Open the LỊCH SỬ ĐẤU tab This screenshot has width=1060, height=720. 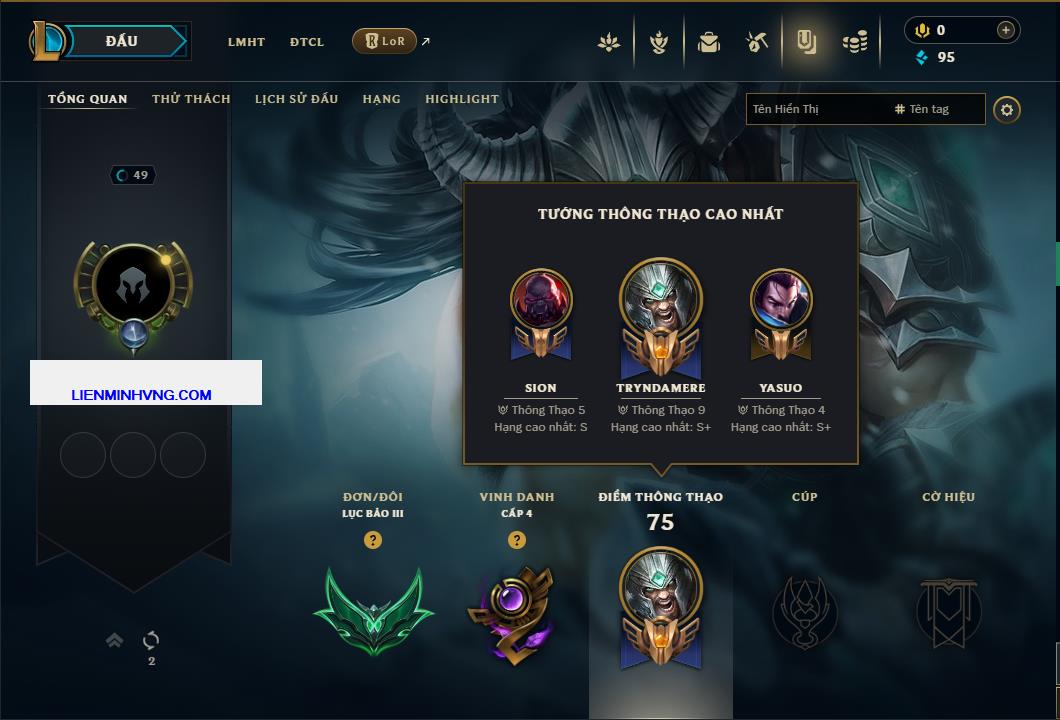tap(296, 99)
